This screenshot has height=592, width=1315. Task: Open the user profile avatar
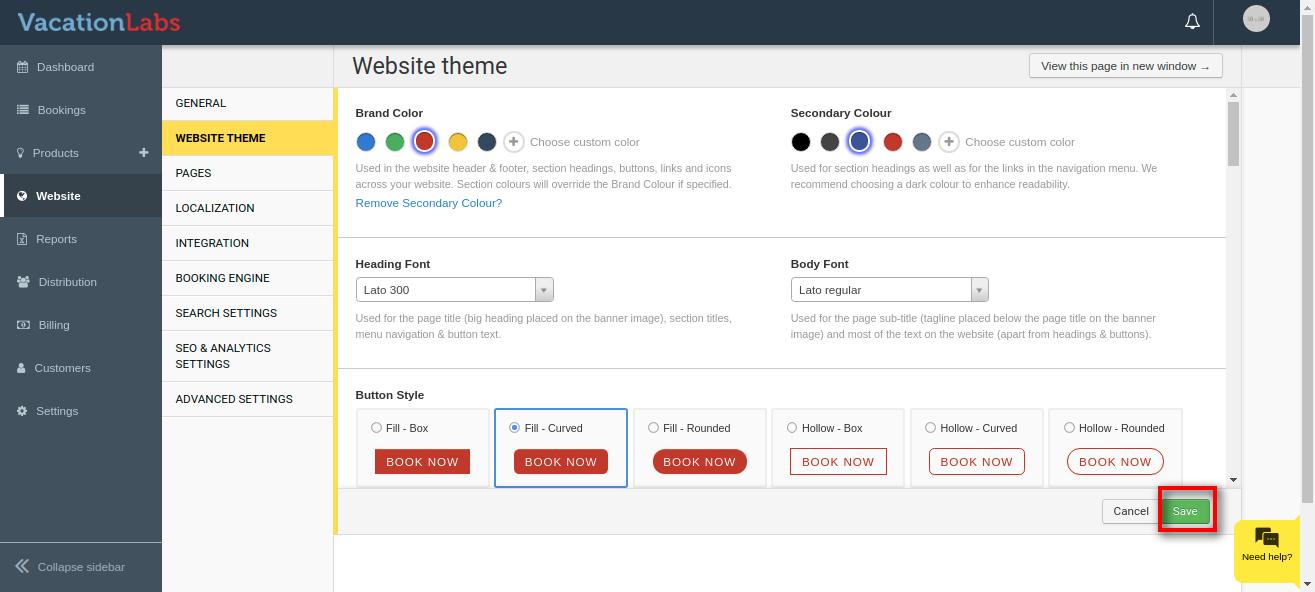click(1255, 19)
